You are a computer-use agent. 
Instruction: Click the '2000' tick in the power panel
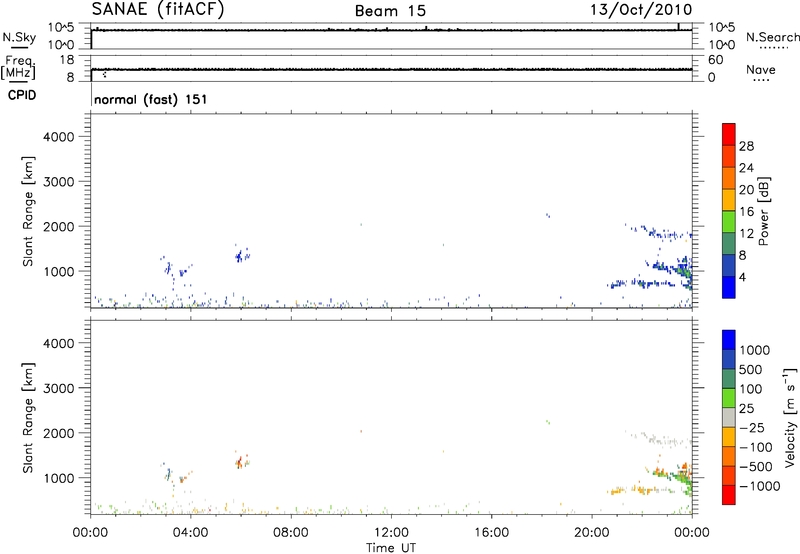pyautogui.click(x=58, y=226)
